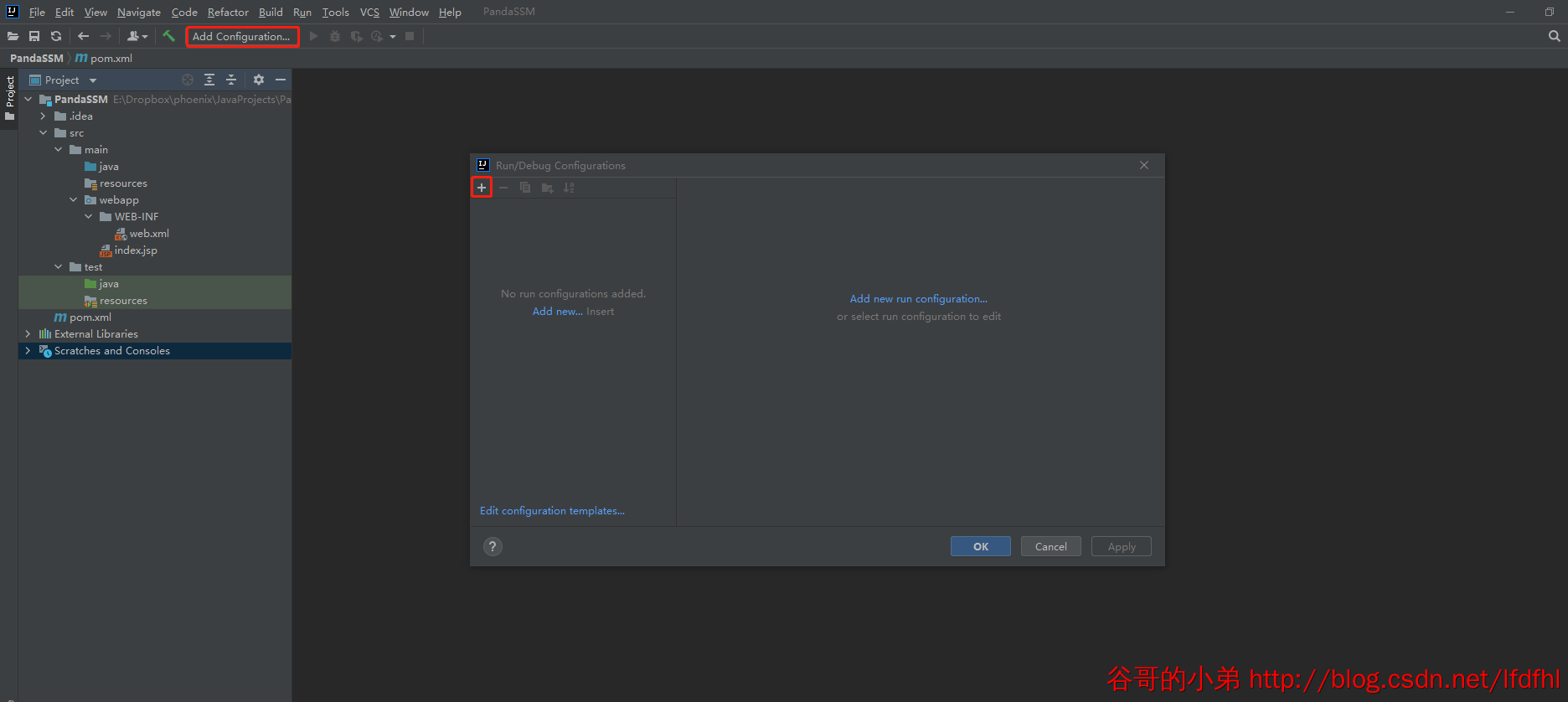Click the Cancel button
The image size is (1568, 702).
point(1051,546)
